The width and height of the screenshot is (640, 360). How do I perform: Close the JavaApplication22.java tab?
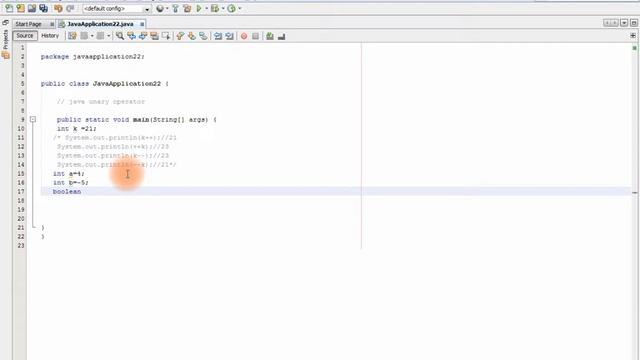142,24
